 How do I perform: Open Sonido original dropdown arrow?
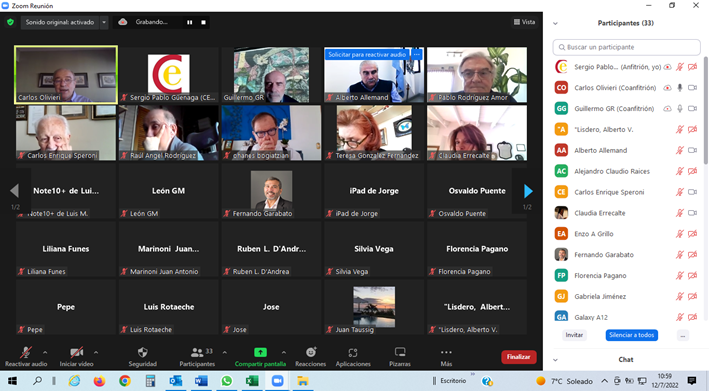(x=104, y=22)
